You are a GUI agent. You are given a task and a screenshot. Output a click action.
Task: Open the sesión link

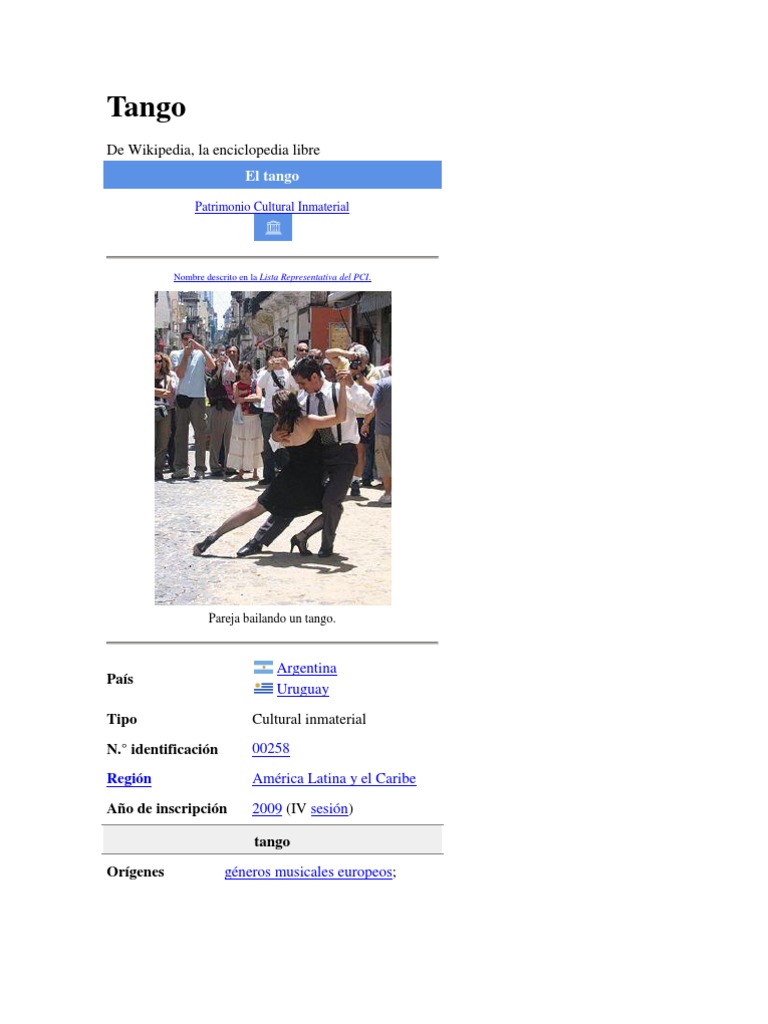(x=329, y=808)
